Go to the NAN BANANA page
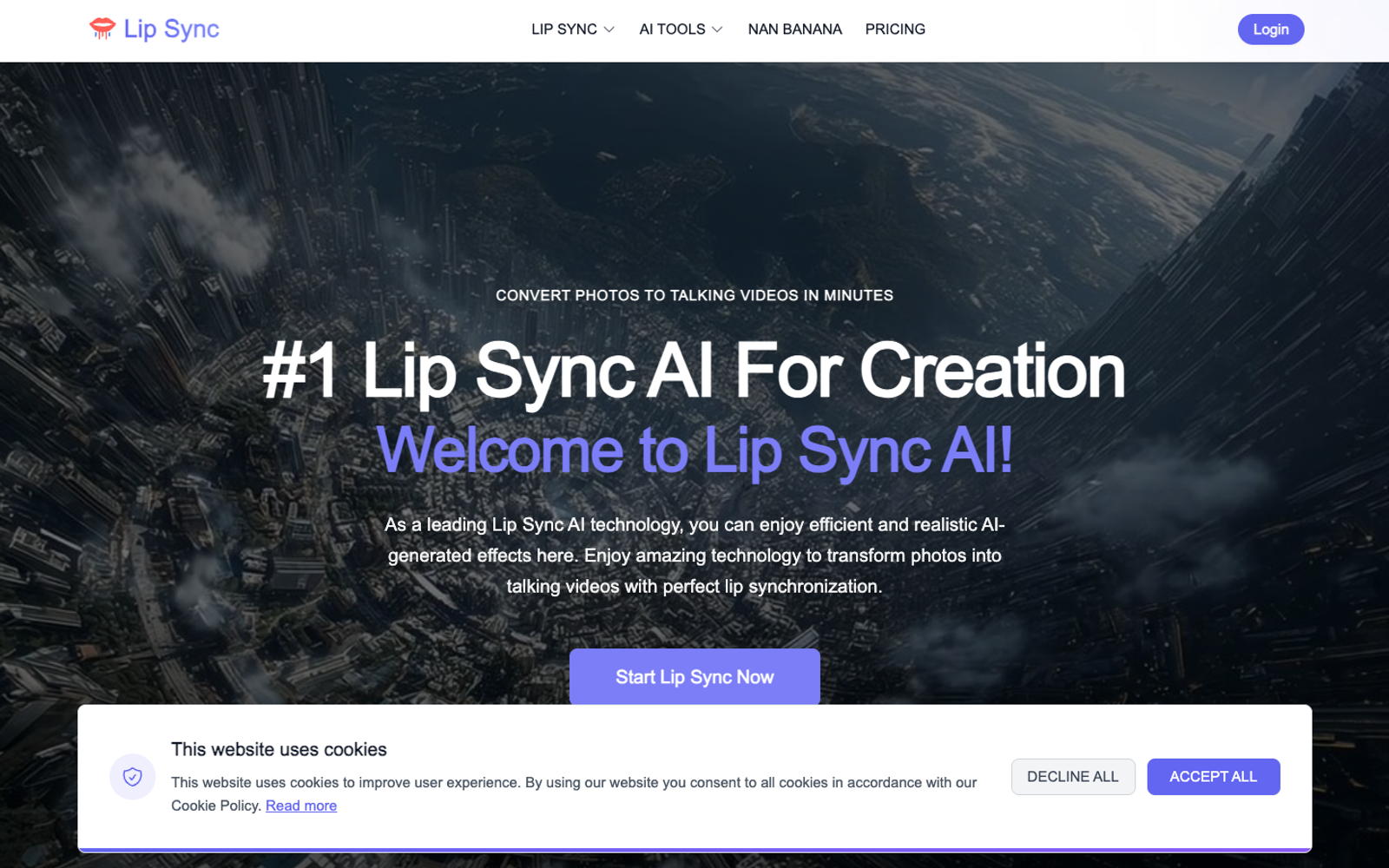The height and width of the screenshot is (868, 1389). click(x=795, y=30)
